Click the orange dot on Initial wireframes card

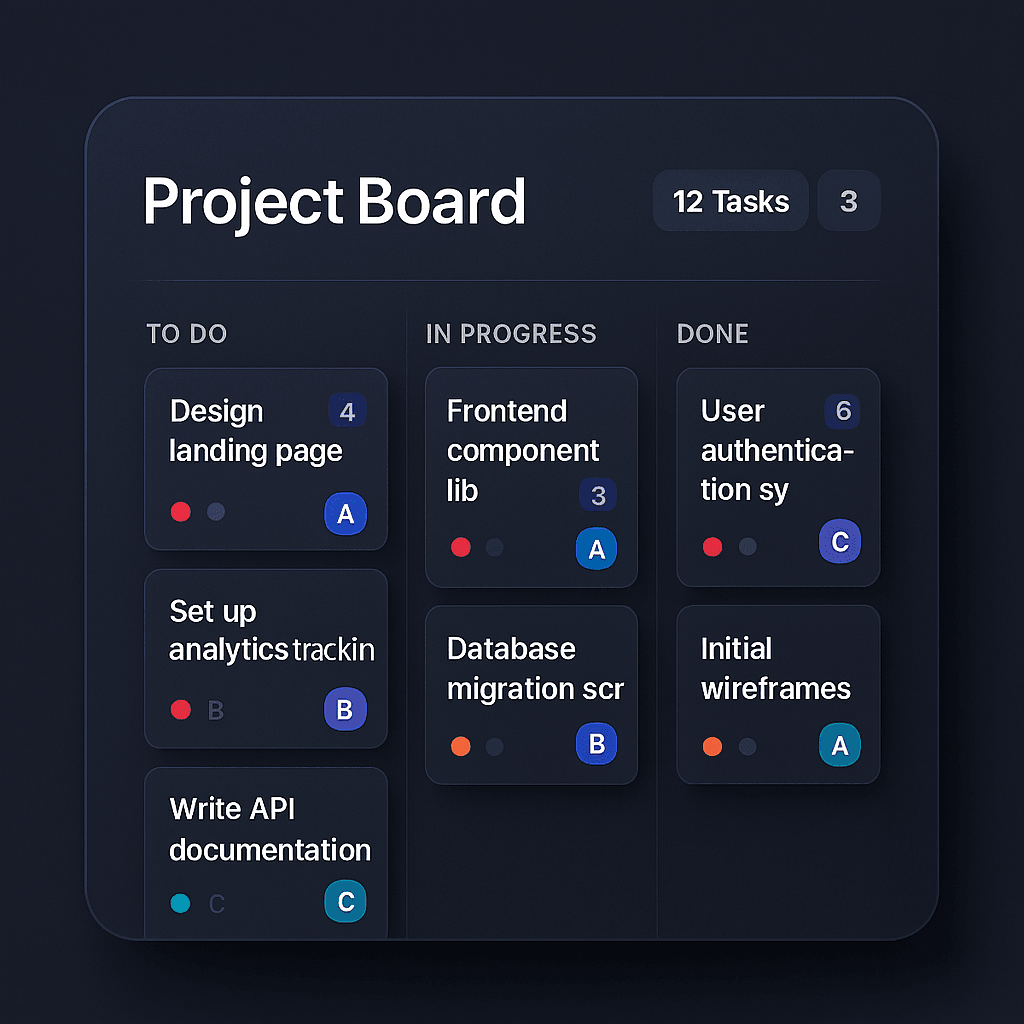(712, 745)
